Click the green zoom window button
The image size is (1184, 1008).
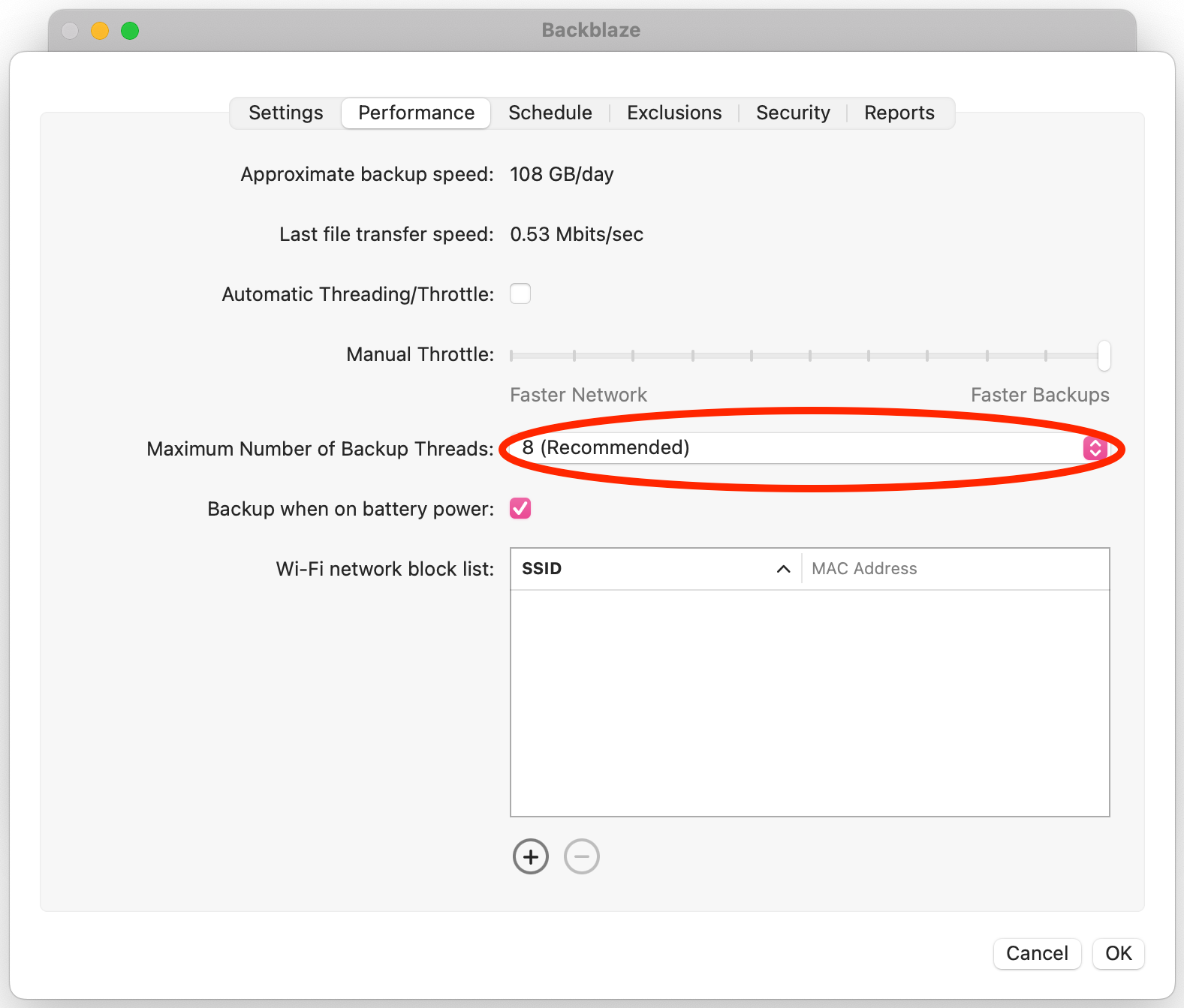[x=130, y=31]
